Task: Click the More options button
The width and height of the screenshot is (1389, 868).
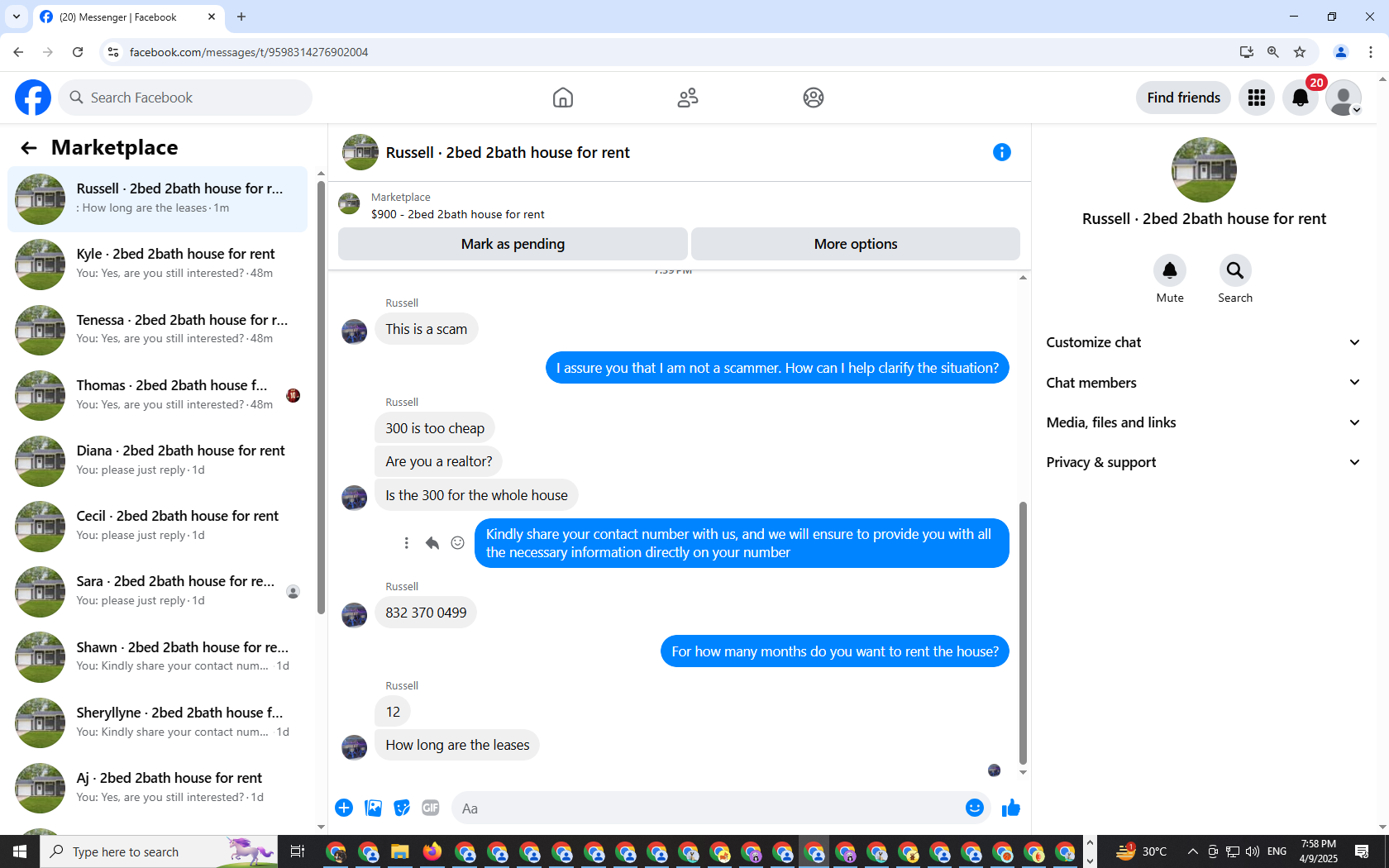Action: pos(856,244)
